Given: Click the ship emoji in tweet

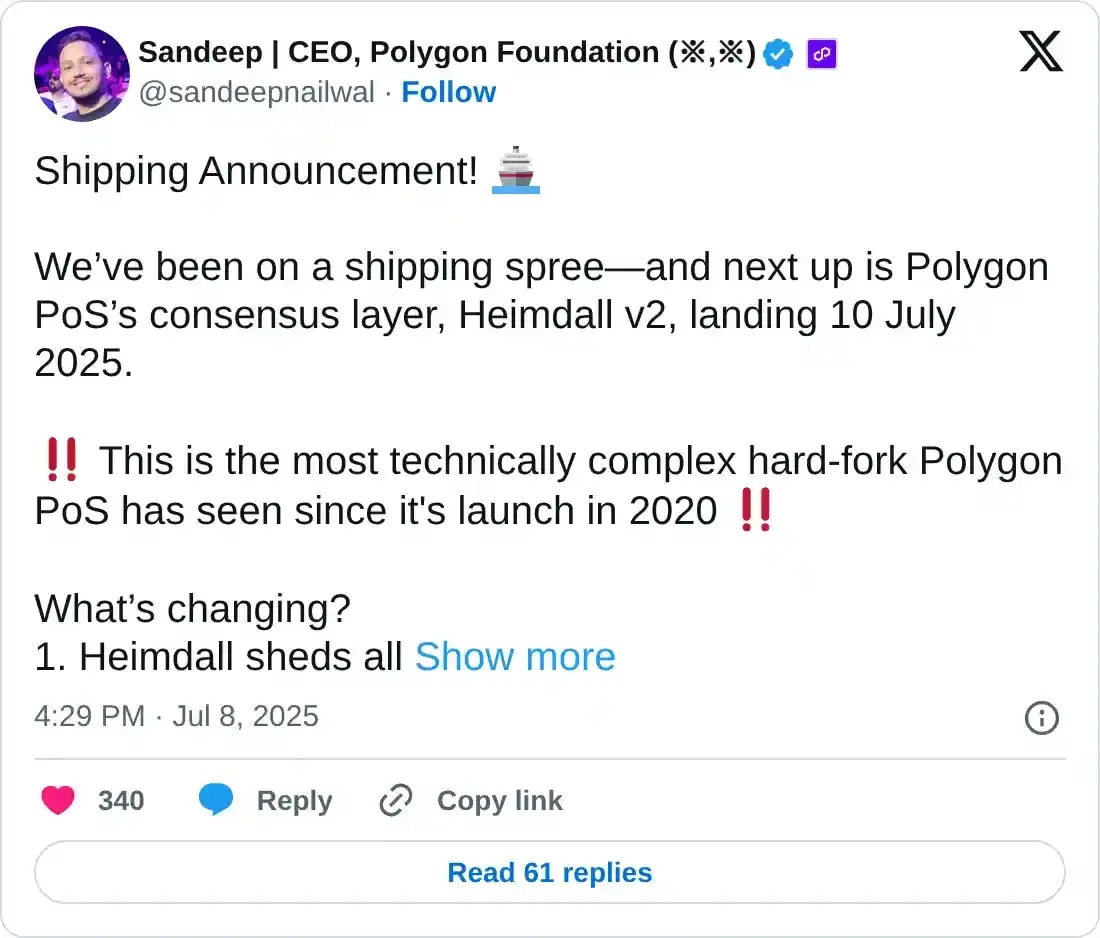Looking at the screenshot, I should pos(517,170).
